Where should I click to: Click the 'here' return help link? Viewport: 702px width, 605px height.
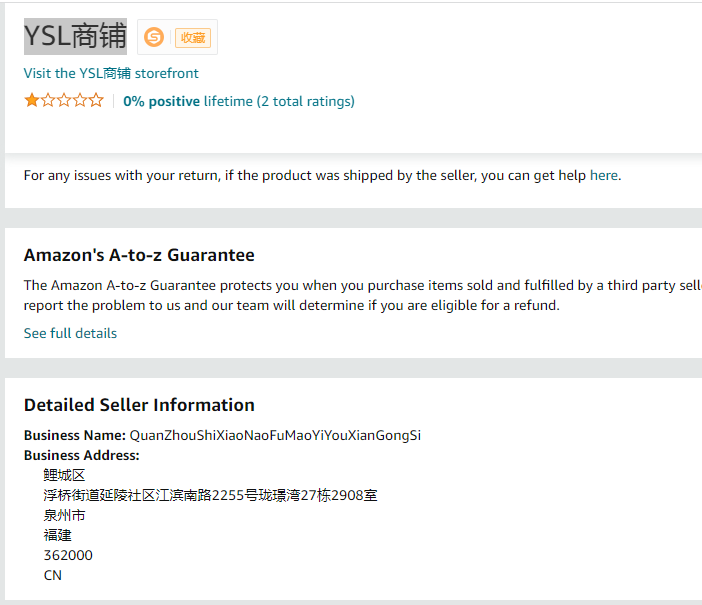pos(604,175)
